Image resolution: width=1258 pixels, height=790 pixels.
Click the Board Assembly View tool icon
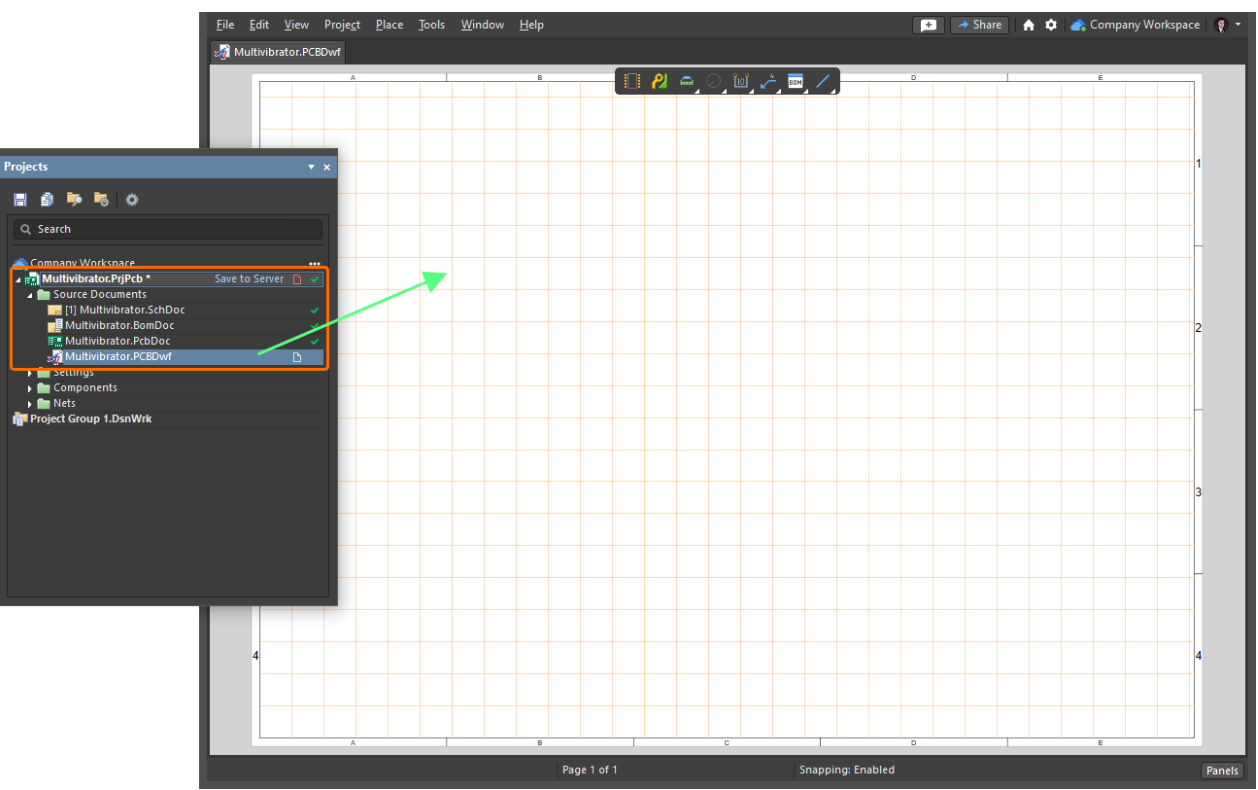632,82
